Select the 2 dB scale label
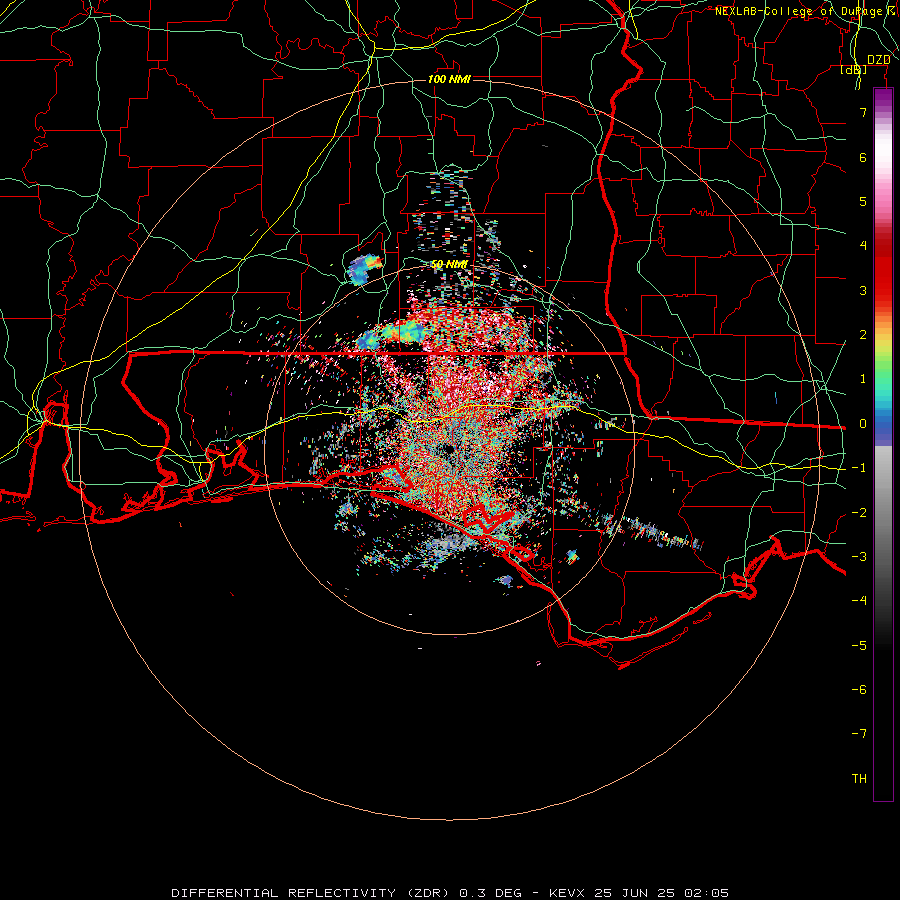 [863, 335]
